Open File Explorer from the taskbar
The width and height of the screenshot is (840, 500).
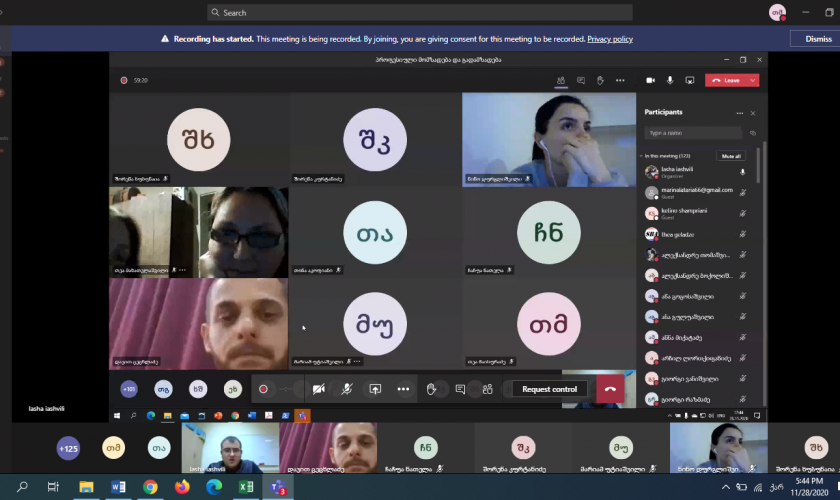[86, 487]
